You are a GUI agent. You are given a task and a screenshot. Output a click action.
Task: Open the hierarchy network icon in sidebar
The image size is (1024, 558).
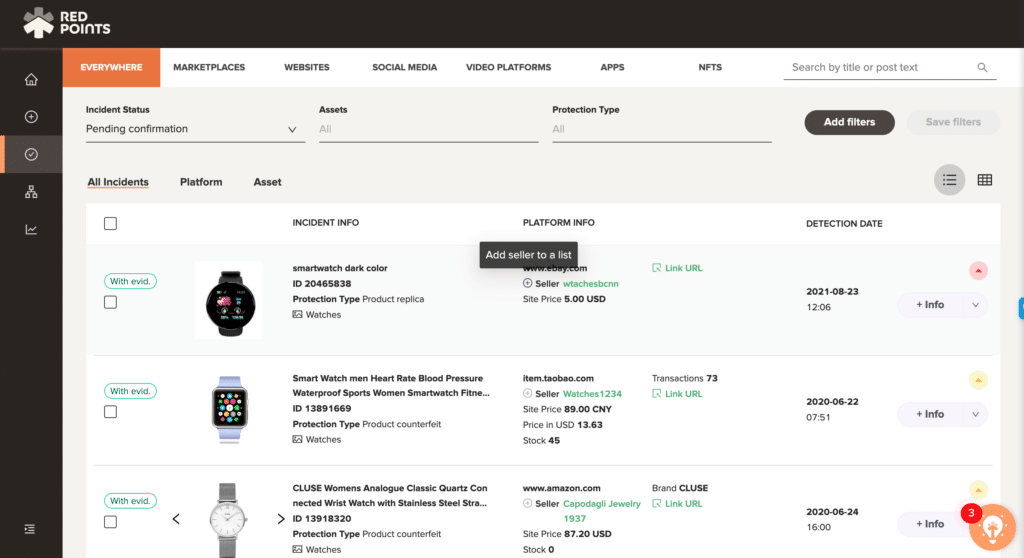click(31, 192)
